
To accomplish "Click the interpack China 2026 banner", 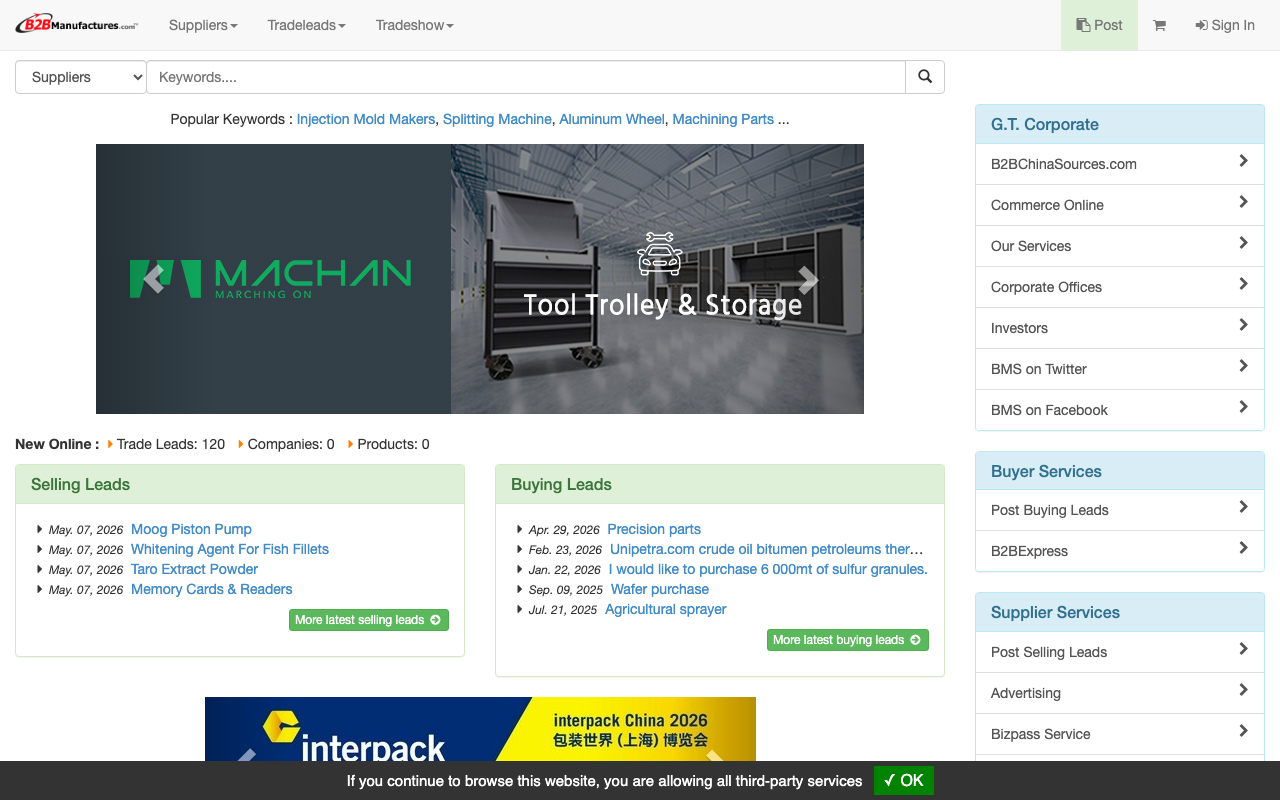I will point(480,729).
